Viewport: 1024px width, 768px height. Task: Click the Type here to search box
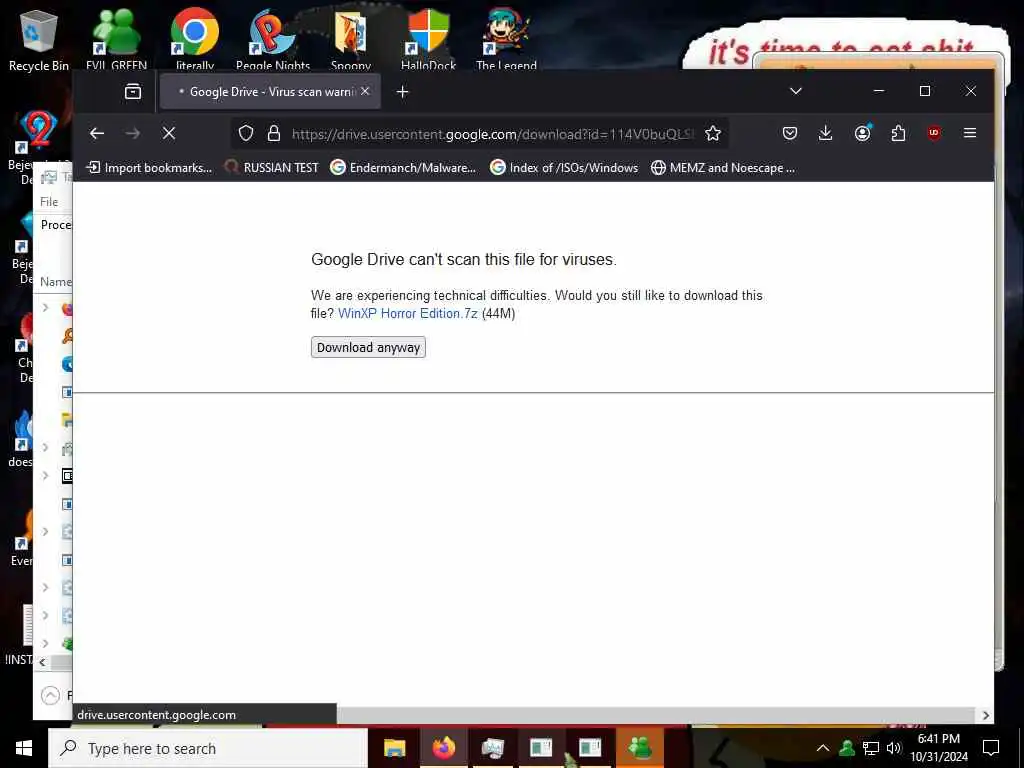click(x=208, y=748)
